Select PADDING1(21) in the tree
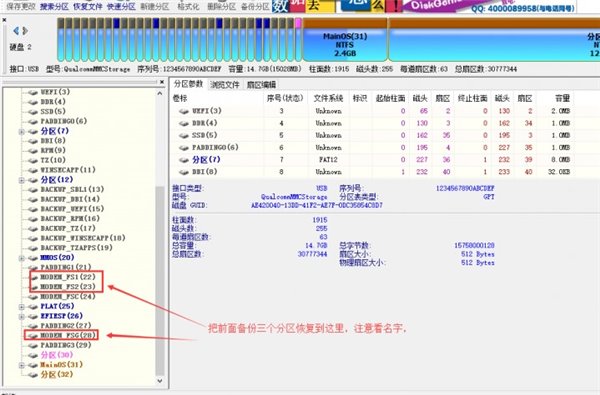Screen dimensions: 600x395 [x=65, y=268]
